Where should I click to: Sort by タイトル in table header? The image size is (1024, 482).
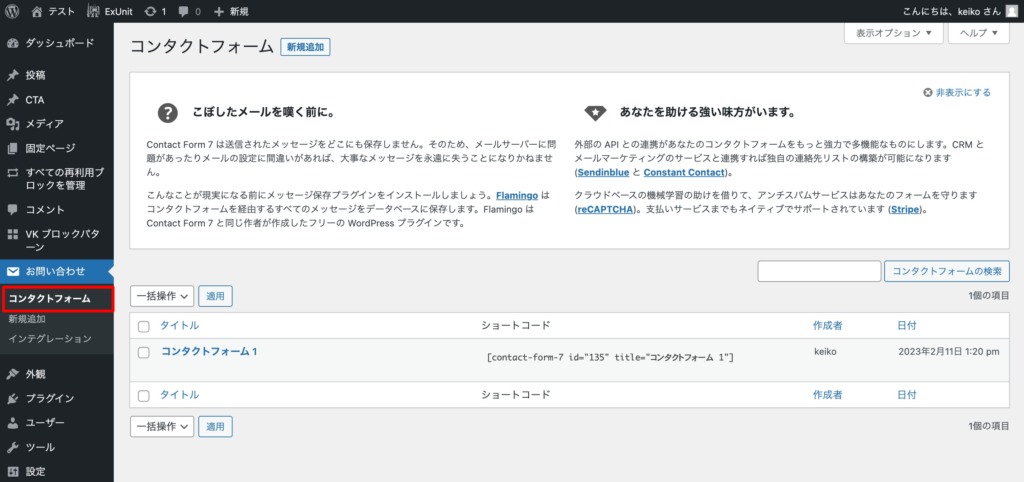coord(180,325)
